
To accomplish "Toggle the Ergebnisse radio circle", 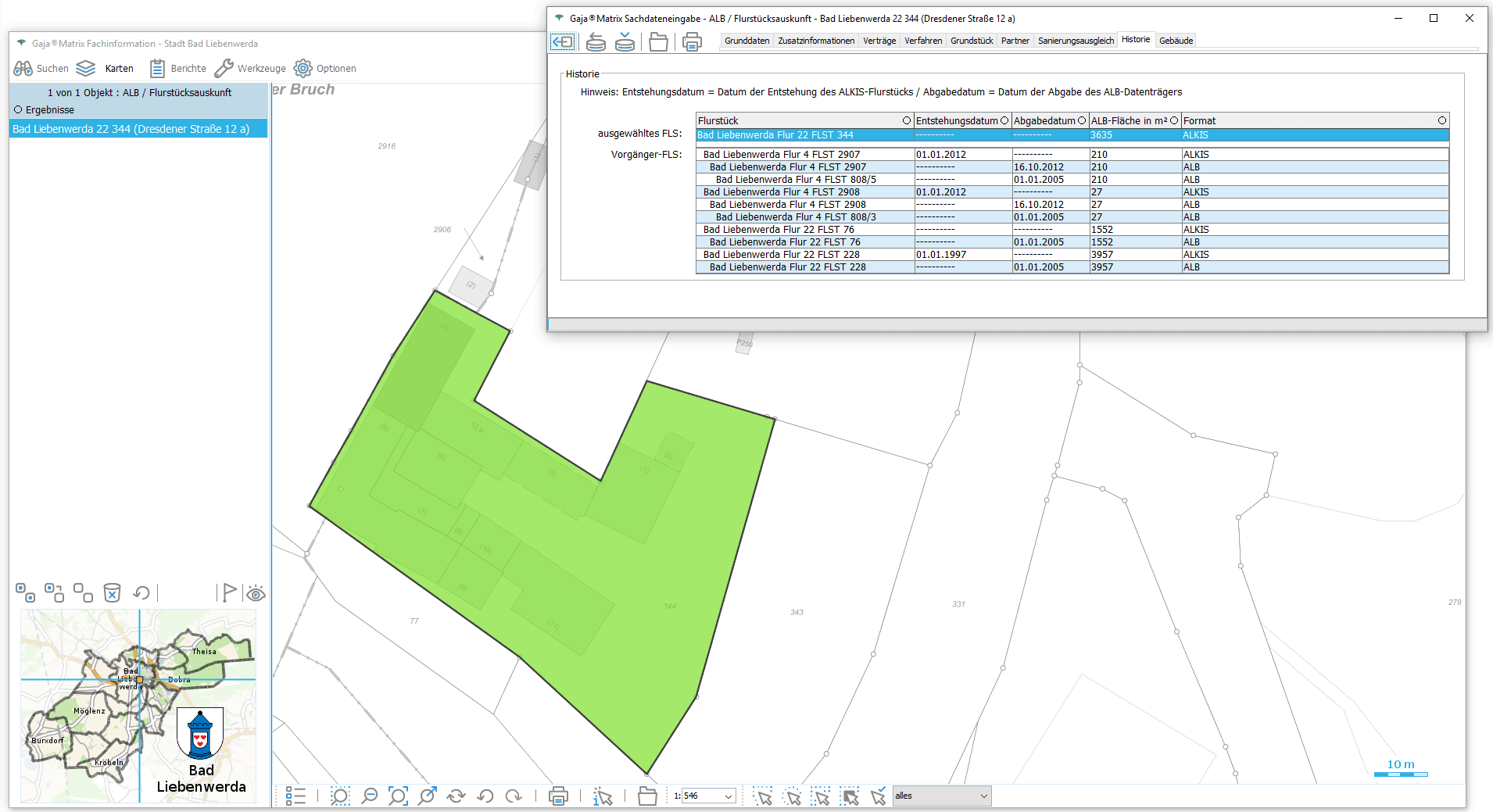I will pos(18,110).
